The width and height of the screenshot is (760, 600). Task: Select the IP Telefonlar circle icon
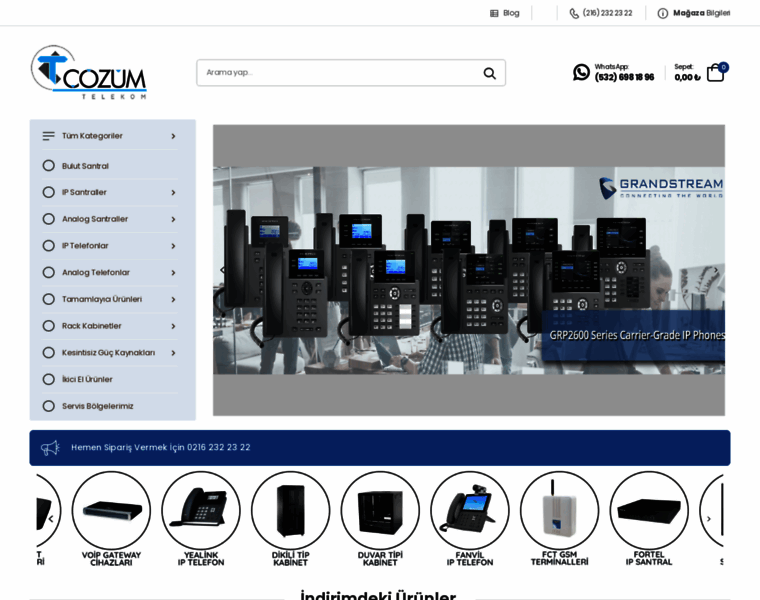[x=48, y=246]
